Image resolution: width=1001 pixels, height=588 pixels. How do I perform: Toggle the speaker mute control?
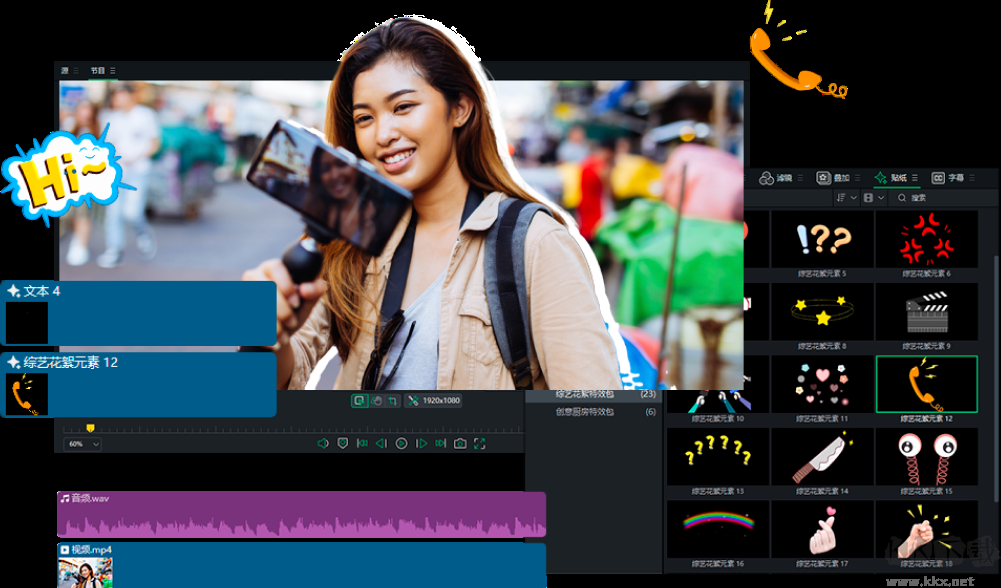tap(322, 443)
